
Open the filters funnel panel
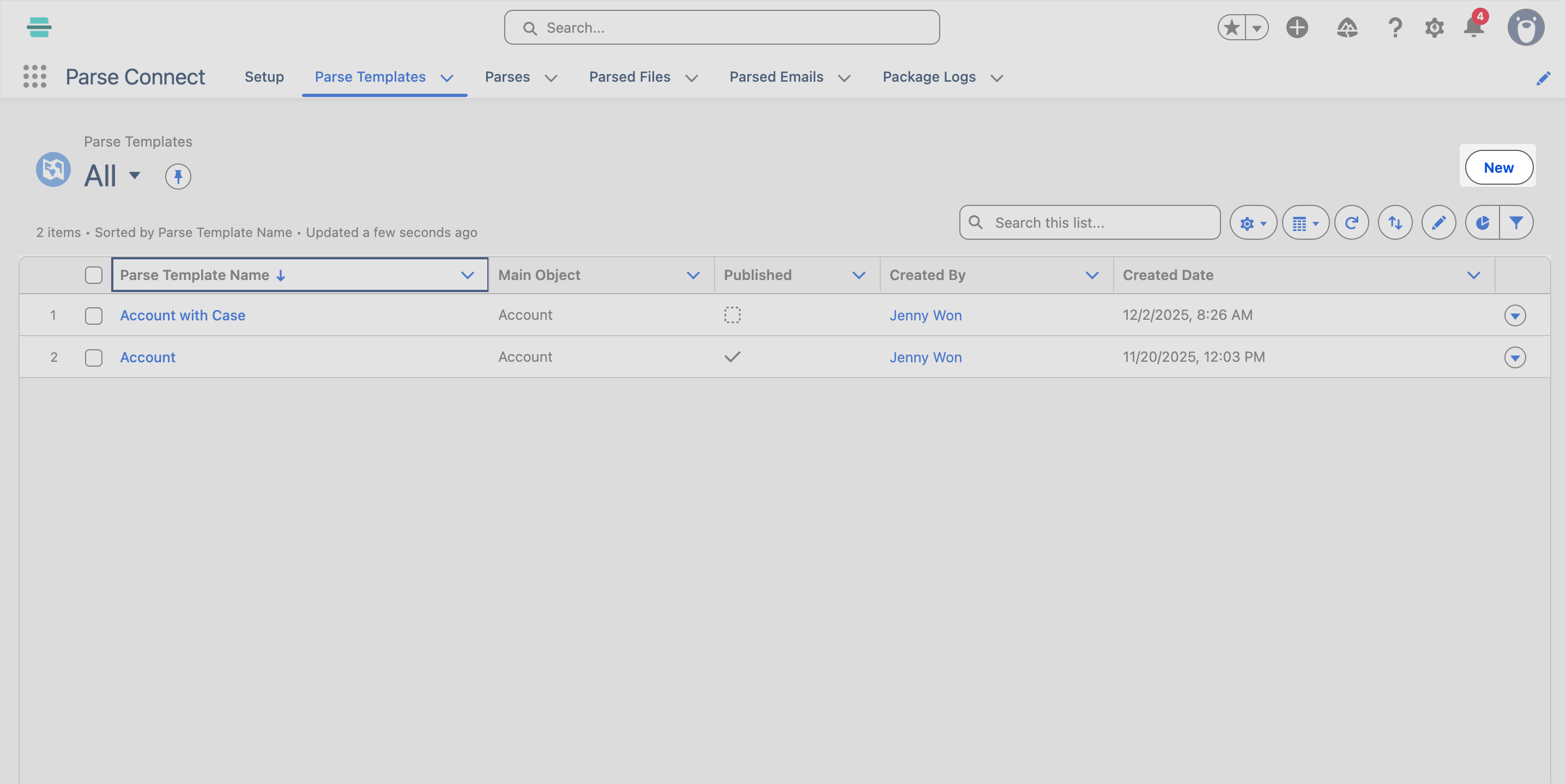click(x=1516, y=222)
